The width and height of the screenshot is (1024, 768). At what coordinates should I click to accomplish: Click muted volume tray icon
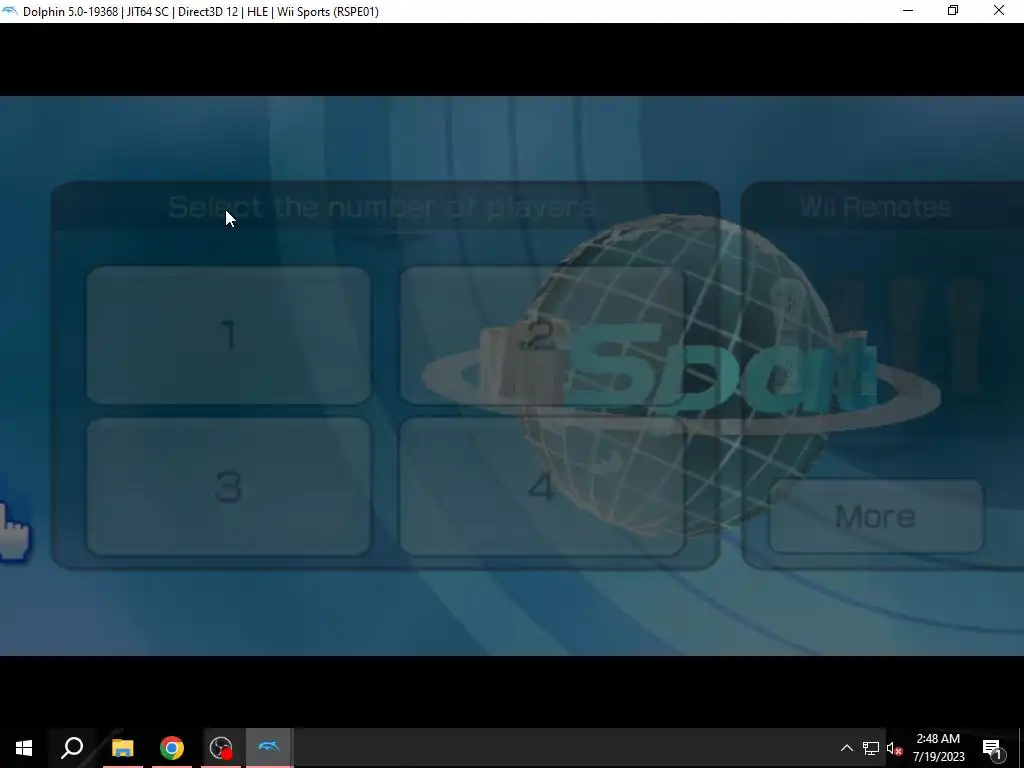point(894,748)
